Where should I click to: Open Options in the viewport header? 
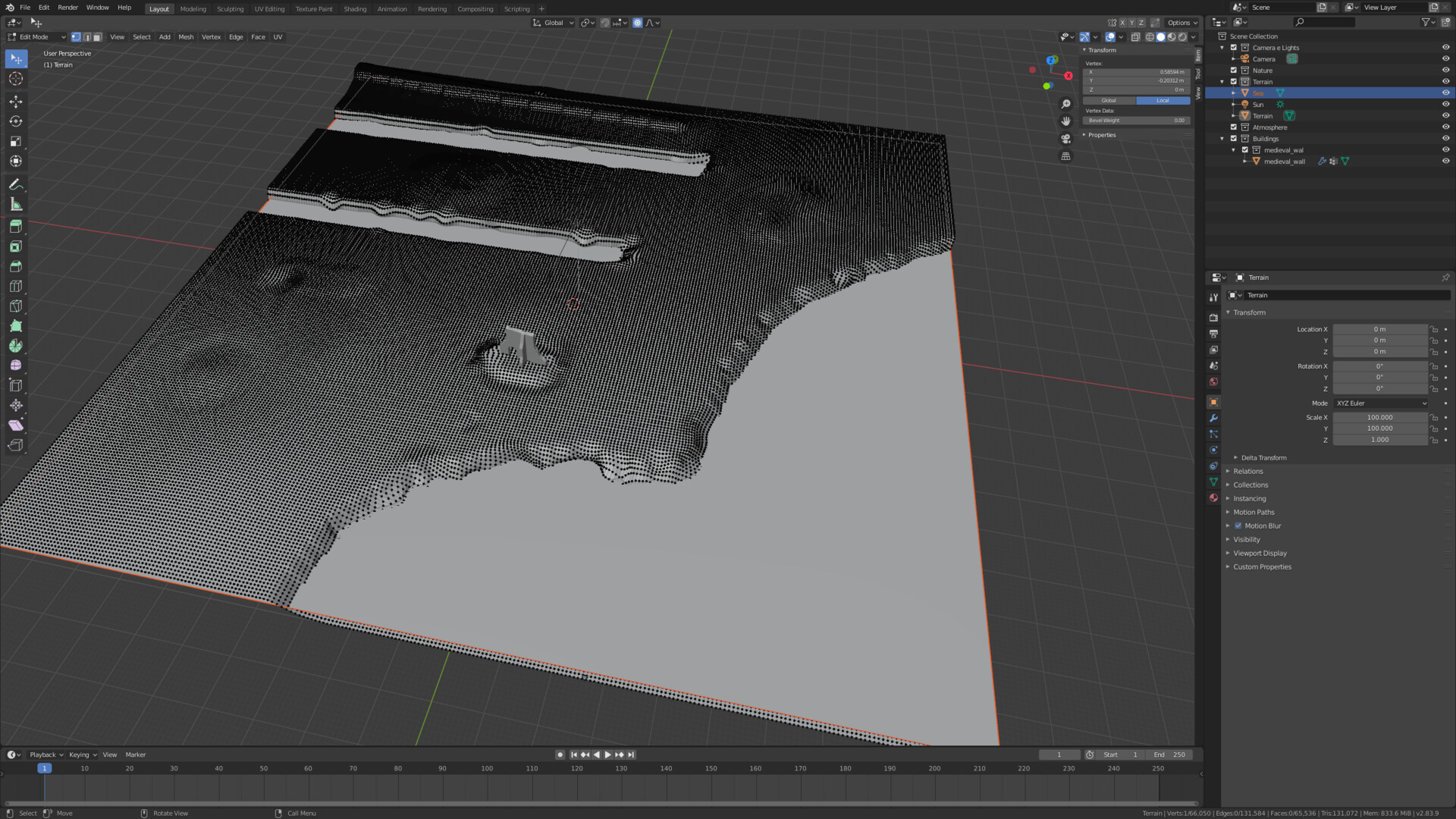pyautogui.click(x=1178, y=23)
